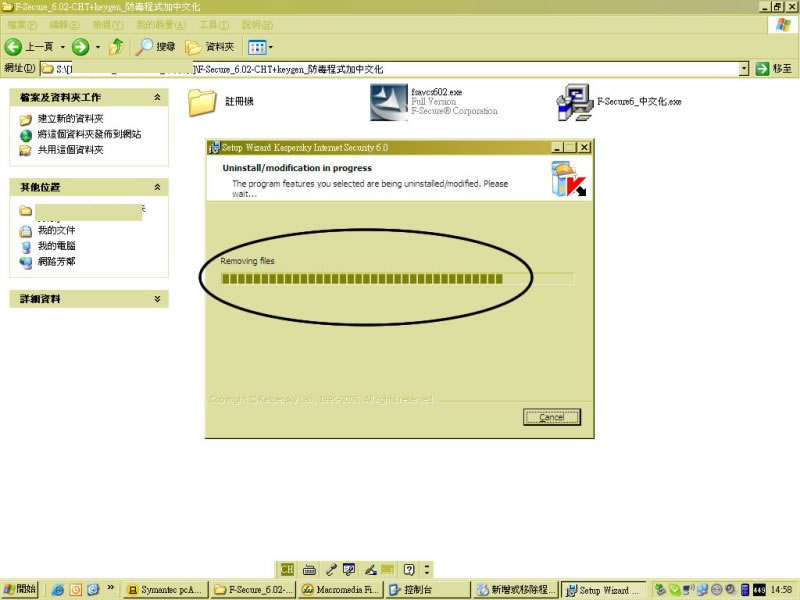Click the 14:58 system clock
The image size is (800, 600).
pos(781,590)
